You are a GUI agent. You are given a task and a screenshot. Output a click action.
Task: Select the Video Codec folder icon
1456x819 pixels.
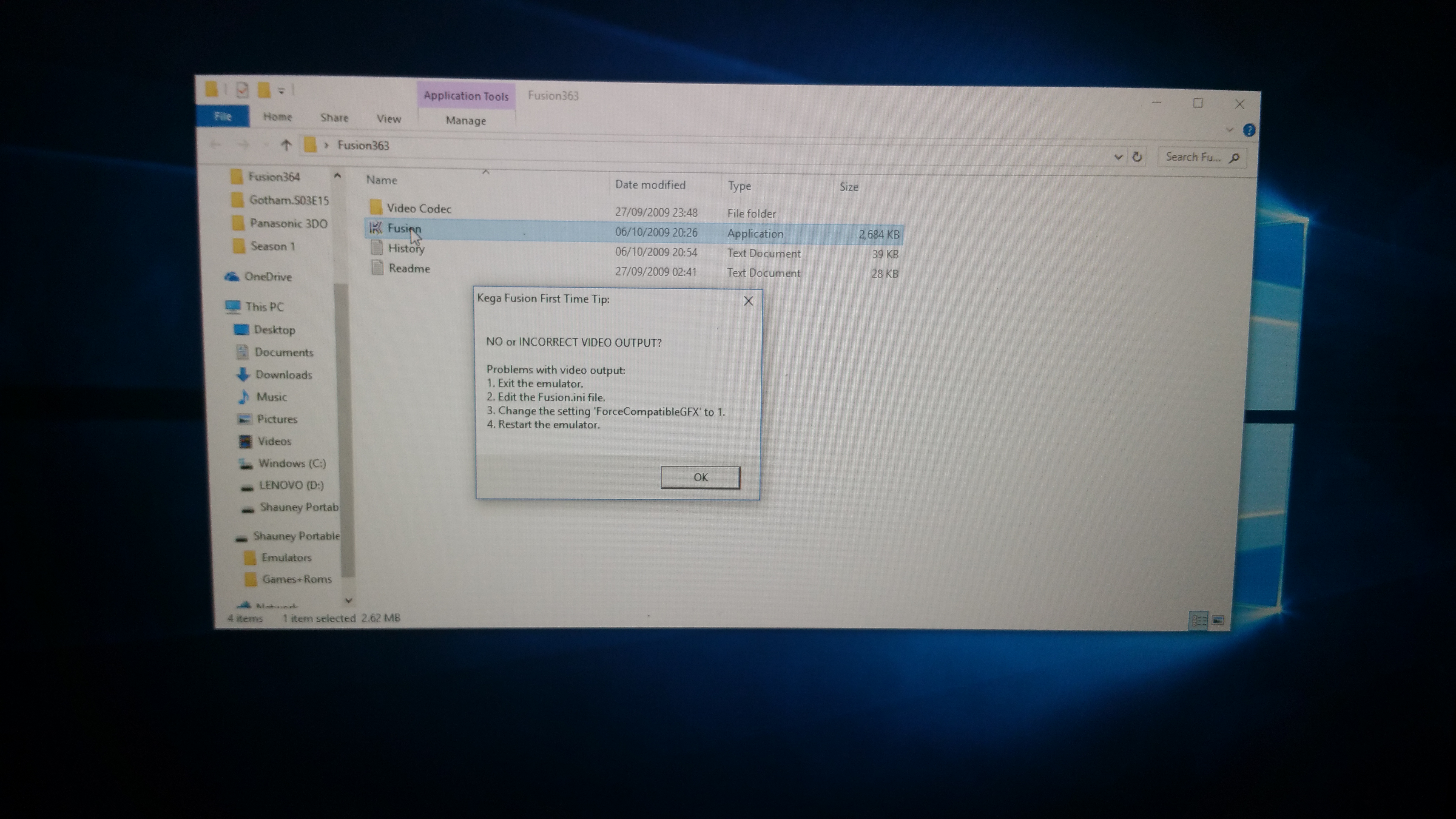[375, 207]
